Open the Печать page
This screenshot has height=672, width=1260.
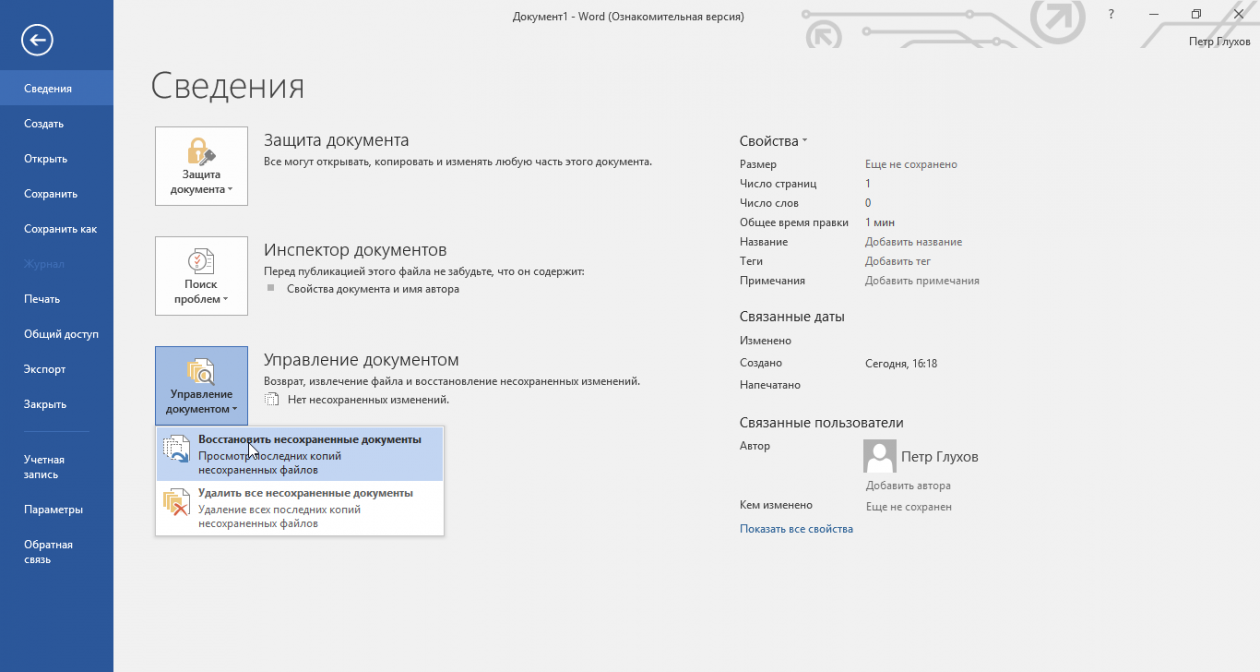point(56,299)
